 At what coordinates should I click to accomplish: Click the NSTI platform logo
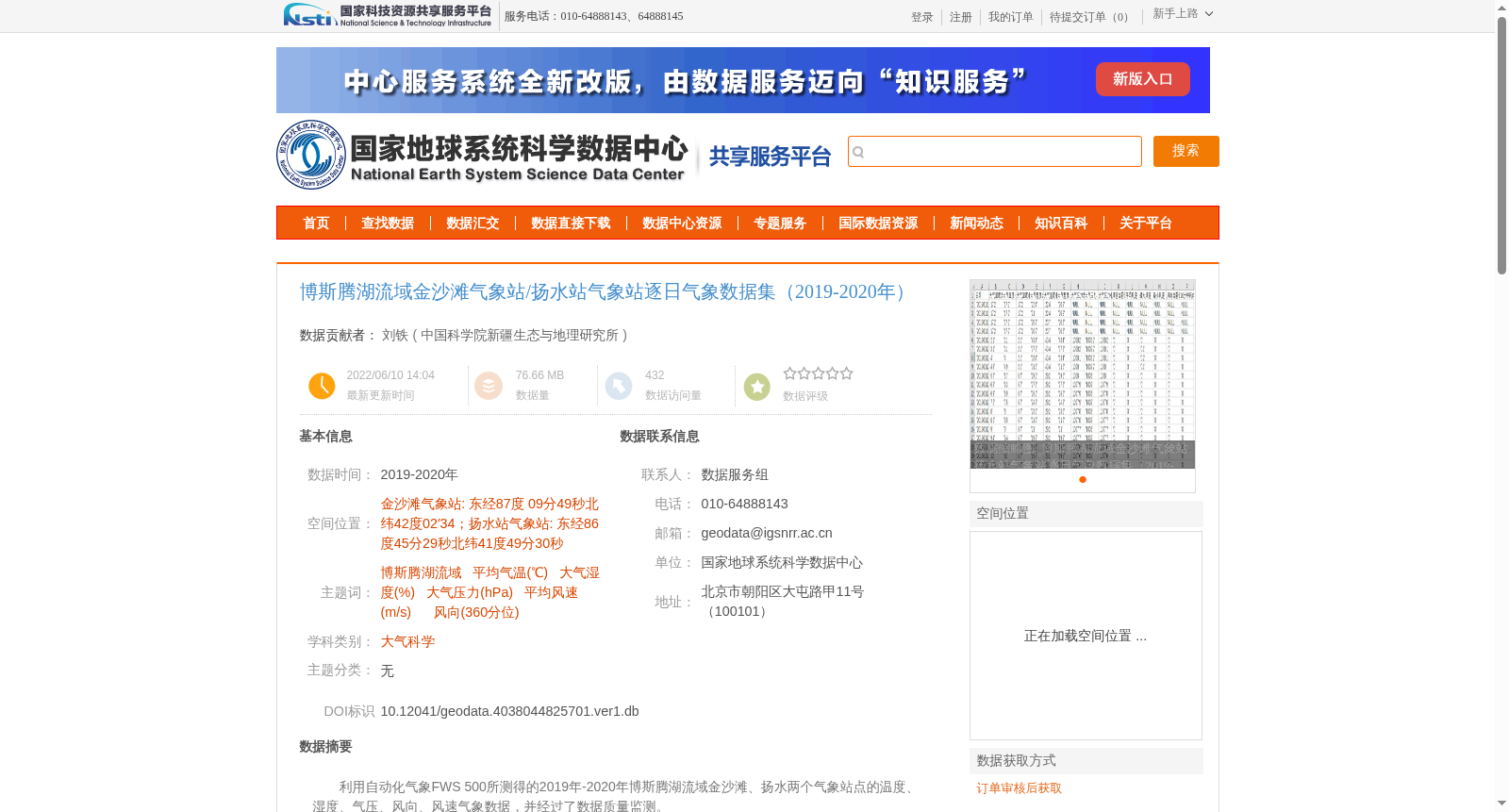coord(387,15)
